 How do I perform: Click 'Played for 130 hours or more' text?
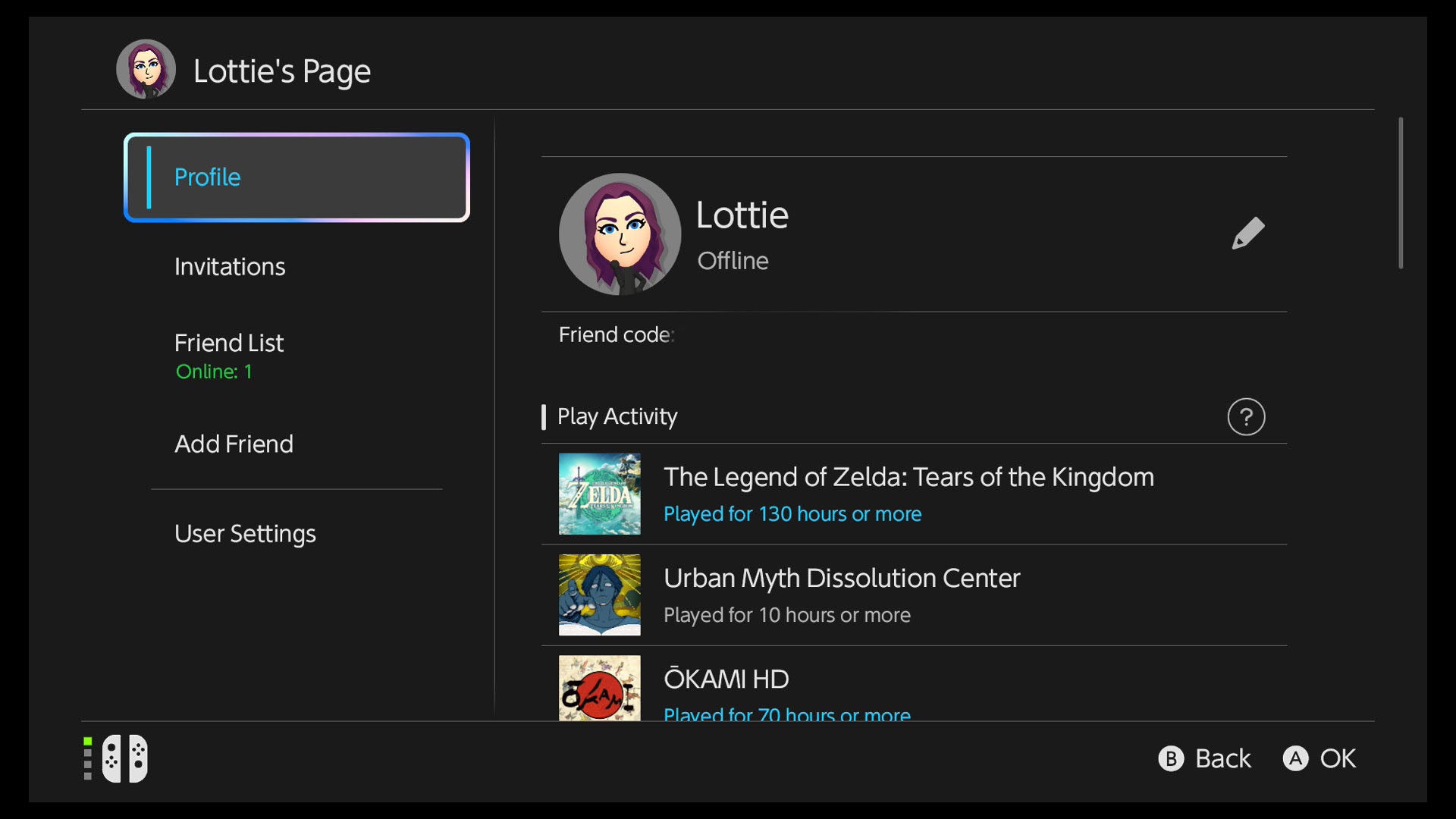tap(792, 514)
